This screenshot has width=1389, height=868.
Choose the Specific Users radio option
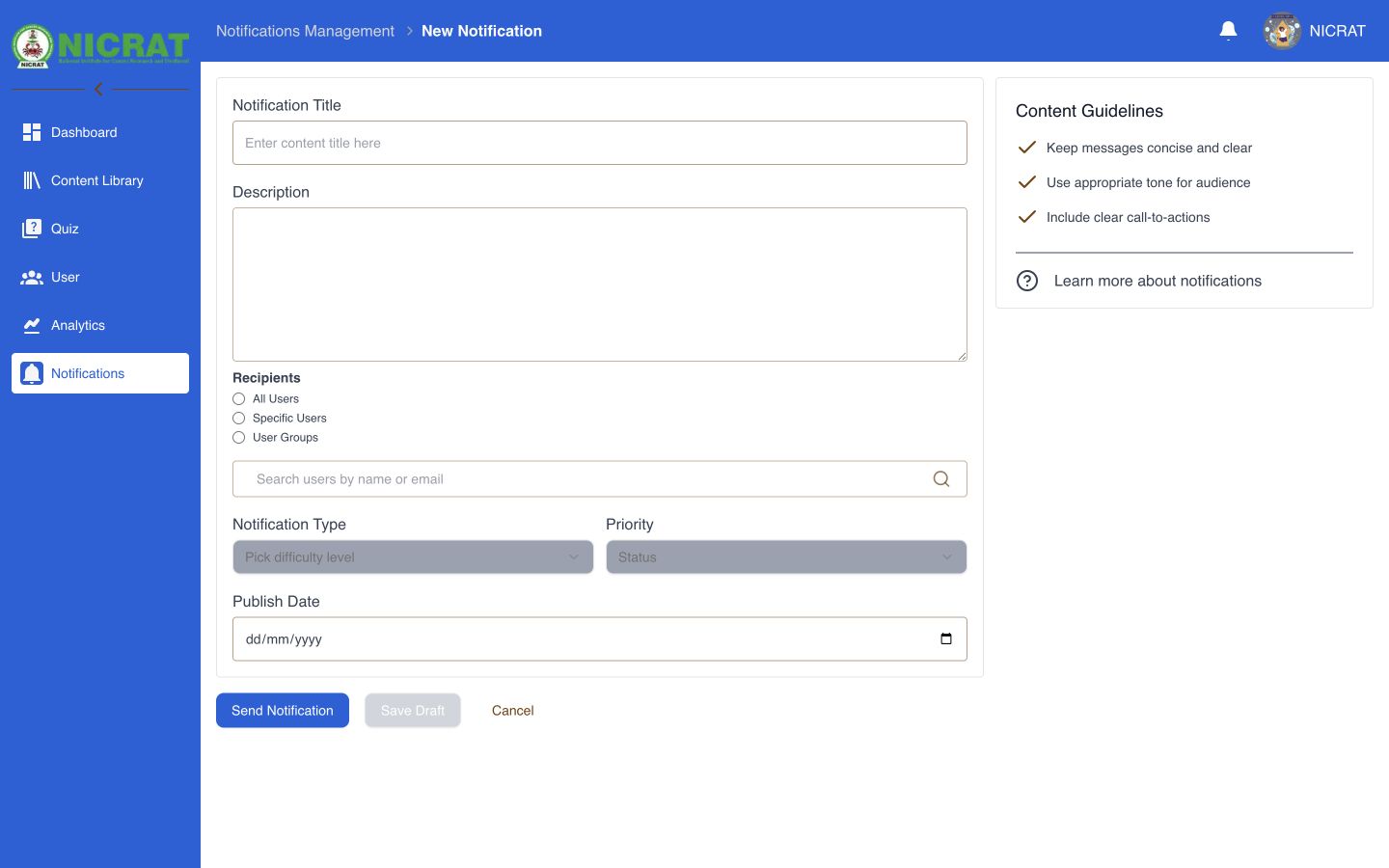239,418
